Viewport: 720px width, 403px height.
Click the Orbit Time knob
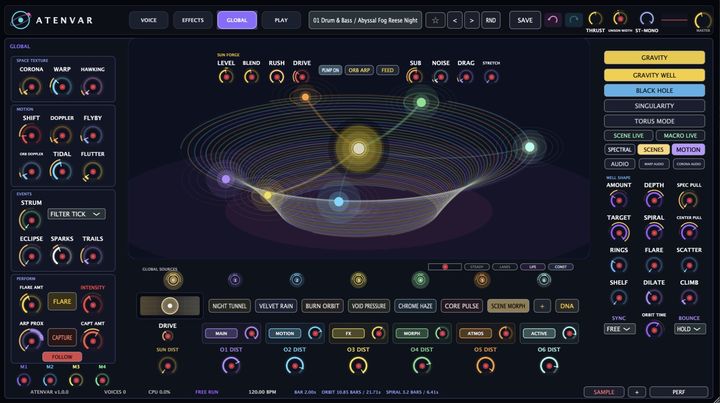[x=654, y=329]
